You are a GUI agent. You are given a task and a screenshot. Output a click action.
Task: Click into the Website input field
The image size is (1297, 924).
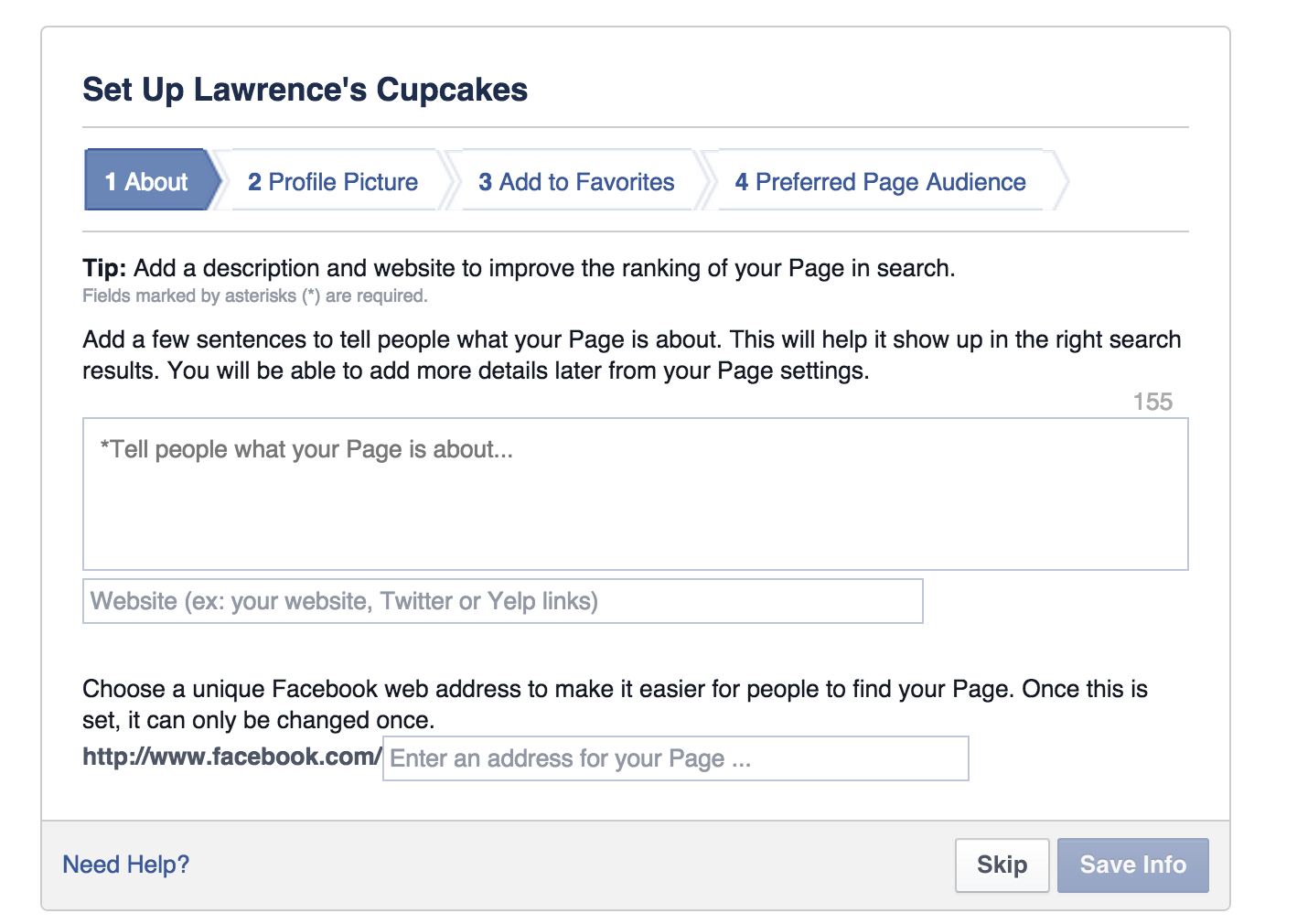click(x=503, y=601)
